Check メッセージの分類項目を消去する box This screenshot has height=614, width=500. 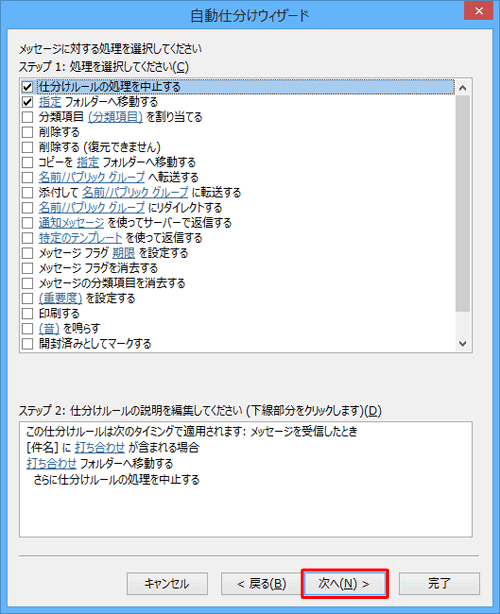27,283
